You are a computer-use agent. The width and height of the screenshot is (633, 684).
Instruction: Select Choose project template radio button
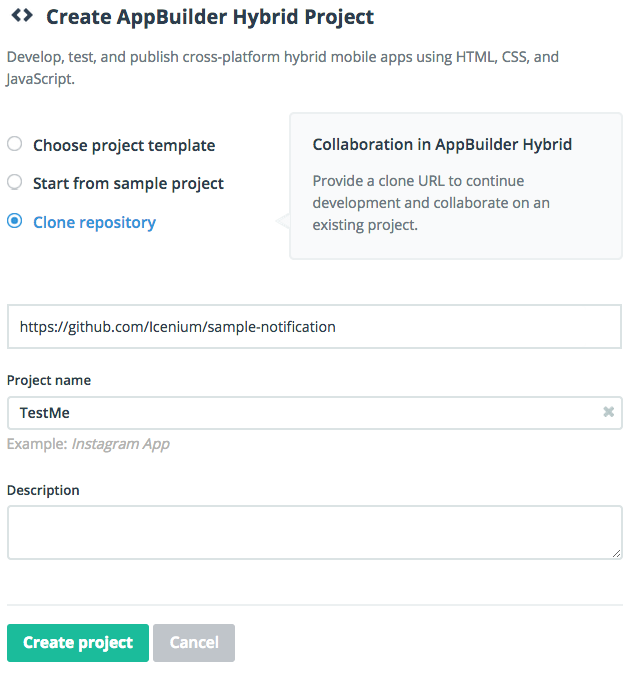[x=14, y=144]
